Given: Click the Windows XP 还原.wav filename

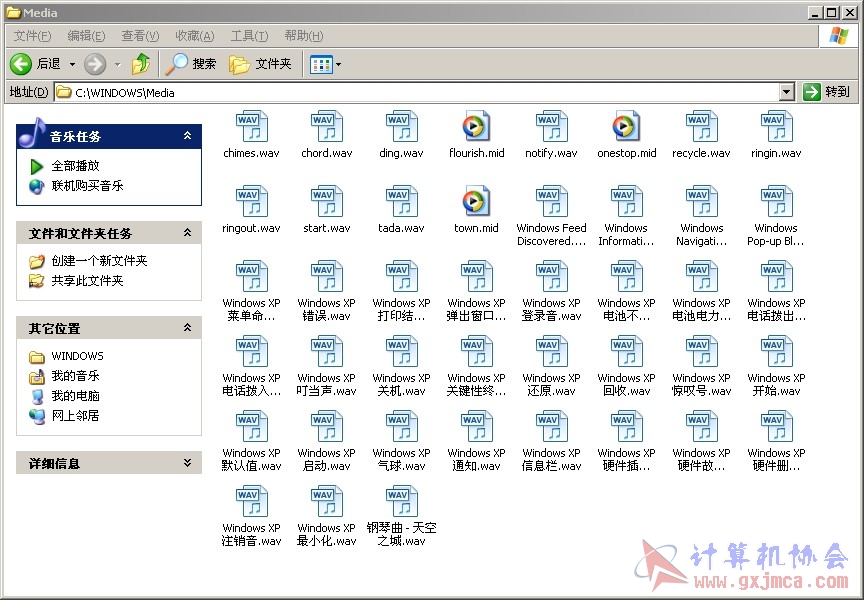Looking at the screenshot, I should pos(552,385).
